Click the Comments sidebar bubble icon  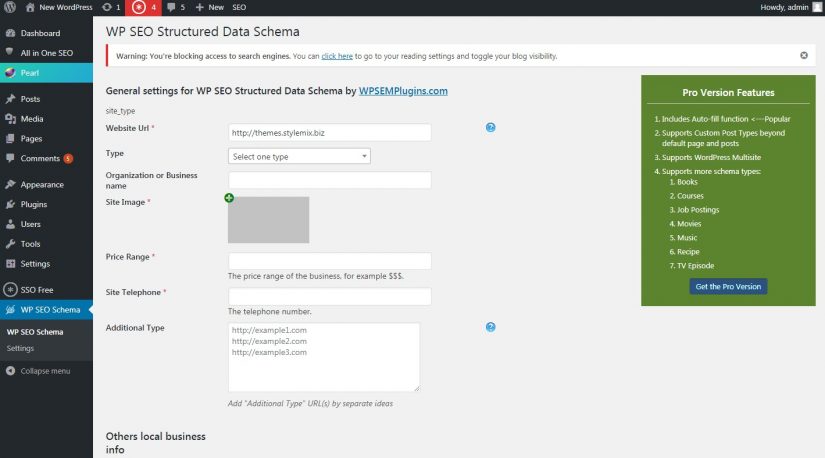coord(10,158)
